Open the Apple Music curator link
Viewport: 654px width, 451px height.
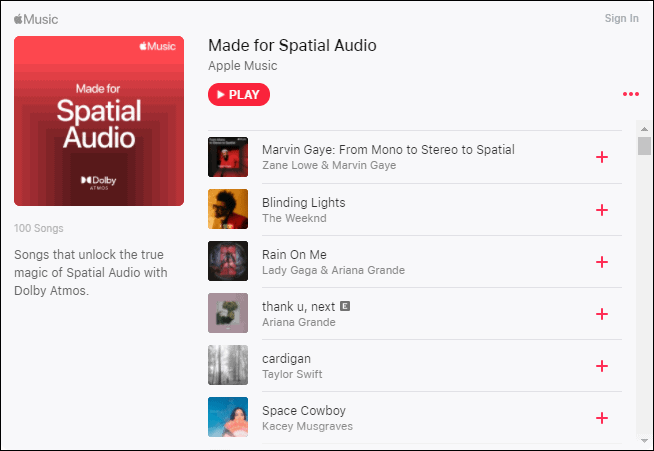click(x=242, y=66)
